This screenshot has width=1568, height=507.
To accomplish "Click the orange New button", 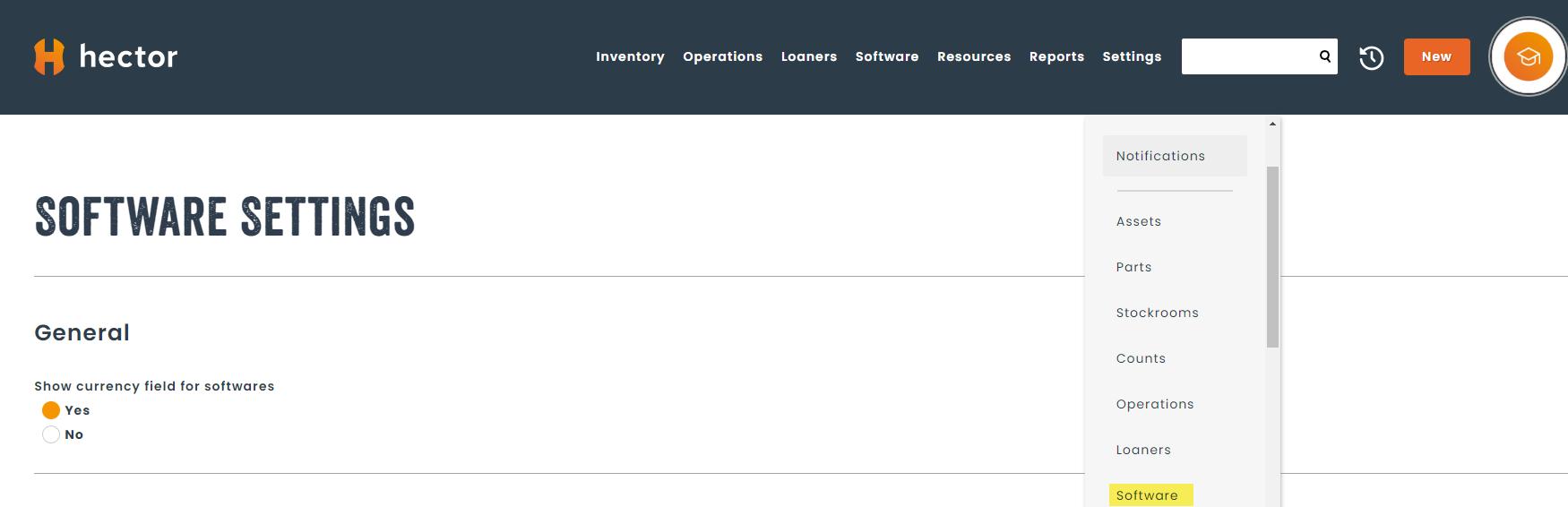I will tap(1436, 56).
